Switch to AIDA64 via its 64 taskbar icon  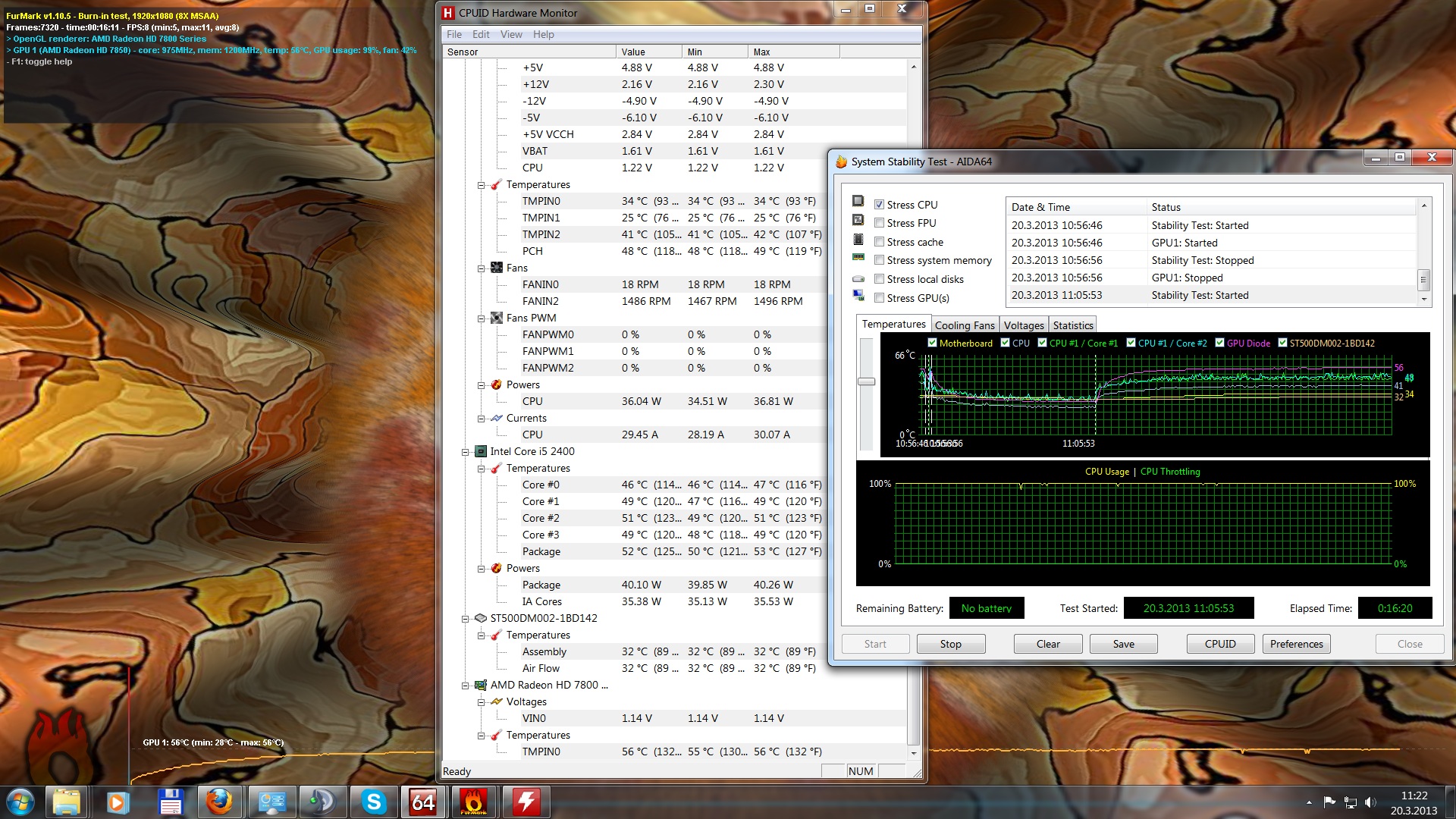423,802
